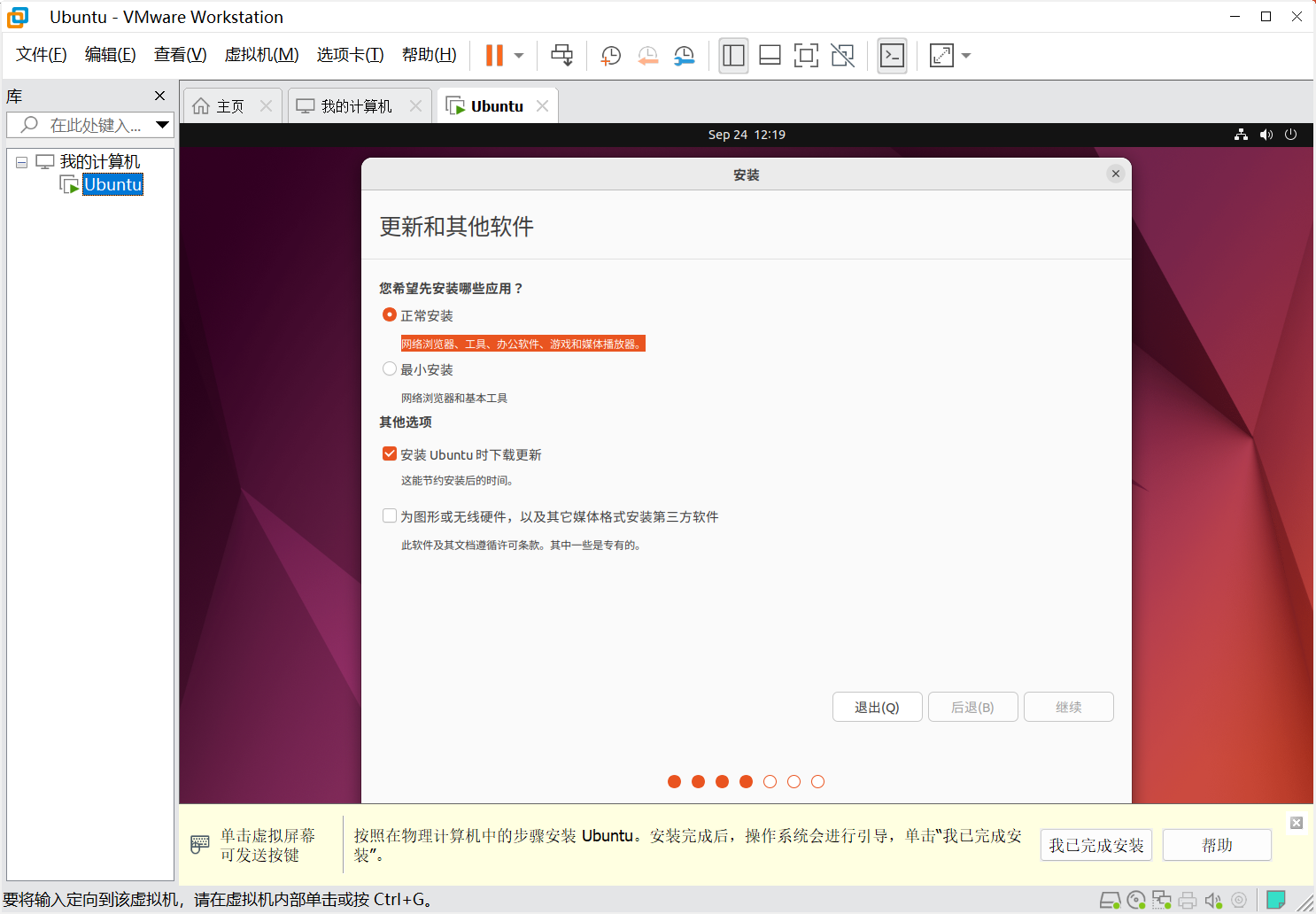Open the 帮助(H) menu
Image resolution: width=1316 pixels, height=914 pixels.
[x=430, y=55]
